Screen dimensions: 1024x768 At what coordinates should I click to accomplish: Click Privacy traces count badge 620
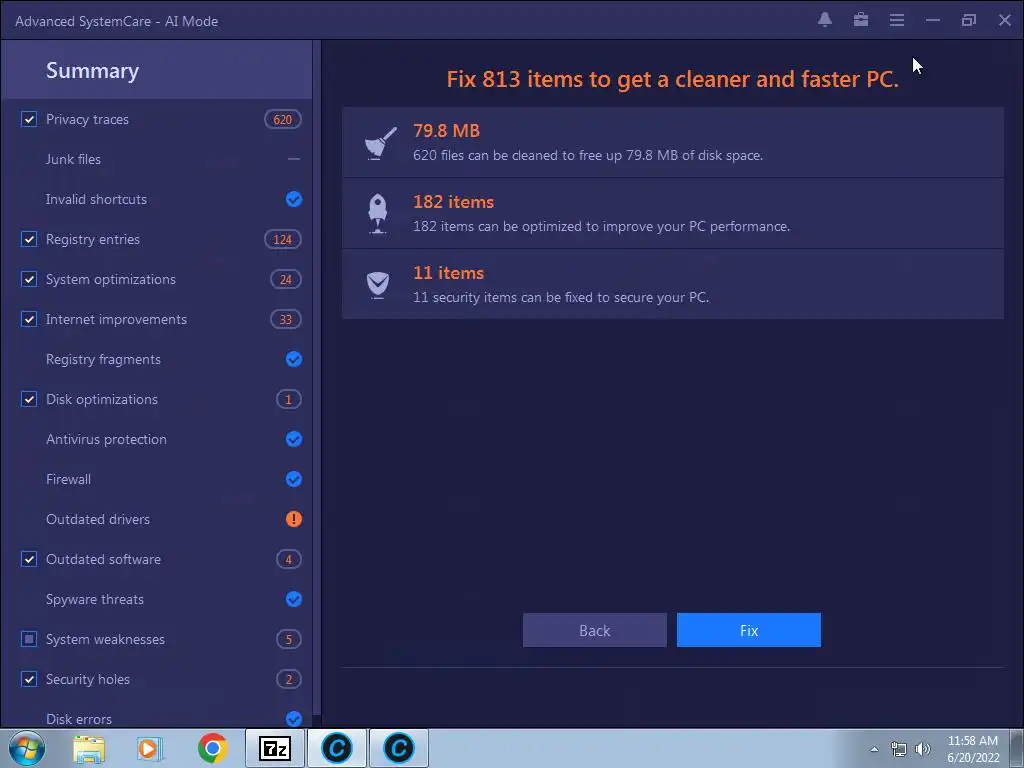coord(282,120)
